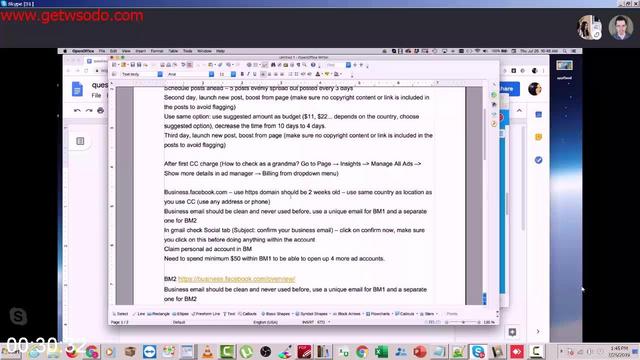Open the File menu in macOS menu bar
Image resolution: width=640 pixels, height=360 pixels.
point(102,51)
